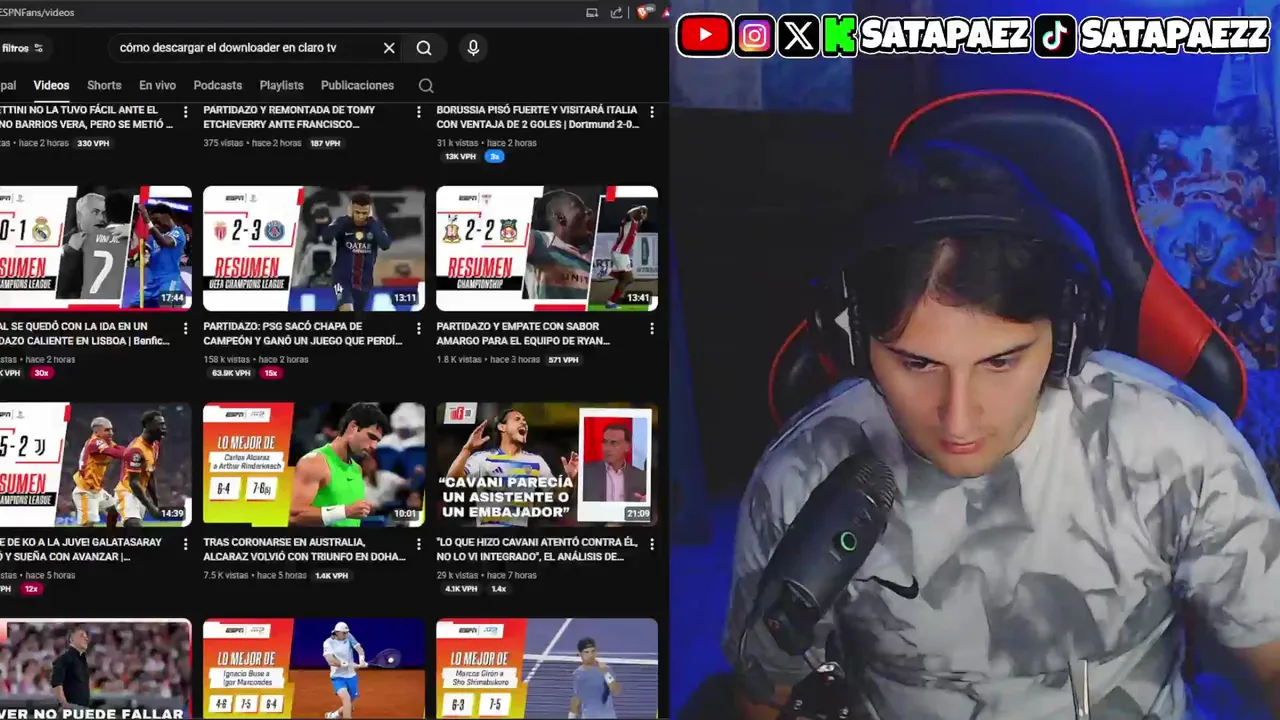Open the Publicaciones tab
This screenshot has width=1280, height=720.
(357, 86)
